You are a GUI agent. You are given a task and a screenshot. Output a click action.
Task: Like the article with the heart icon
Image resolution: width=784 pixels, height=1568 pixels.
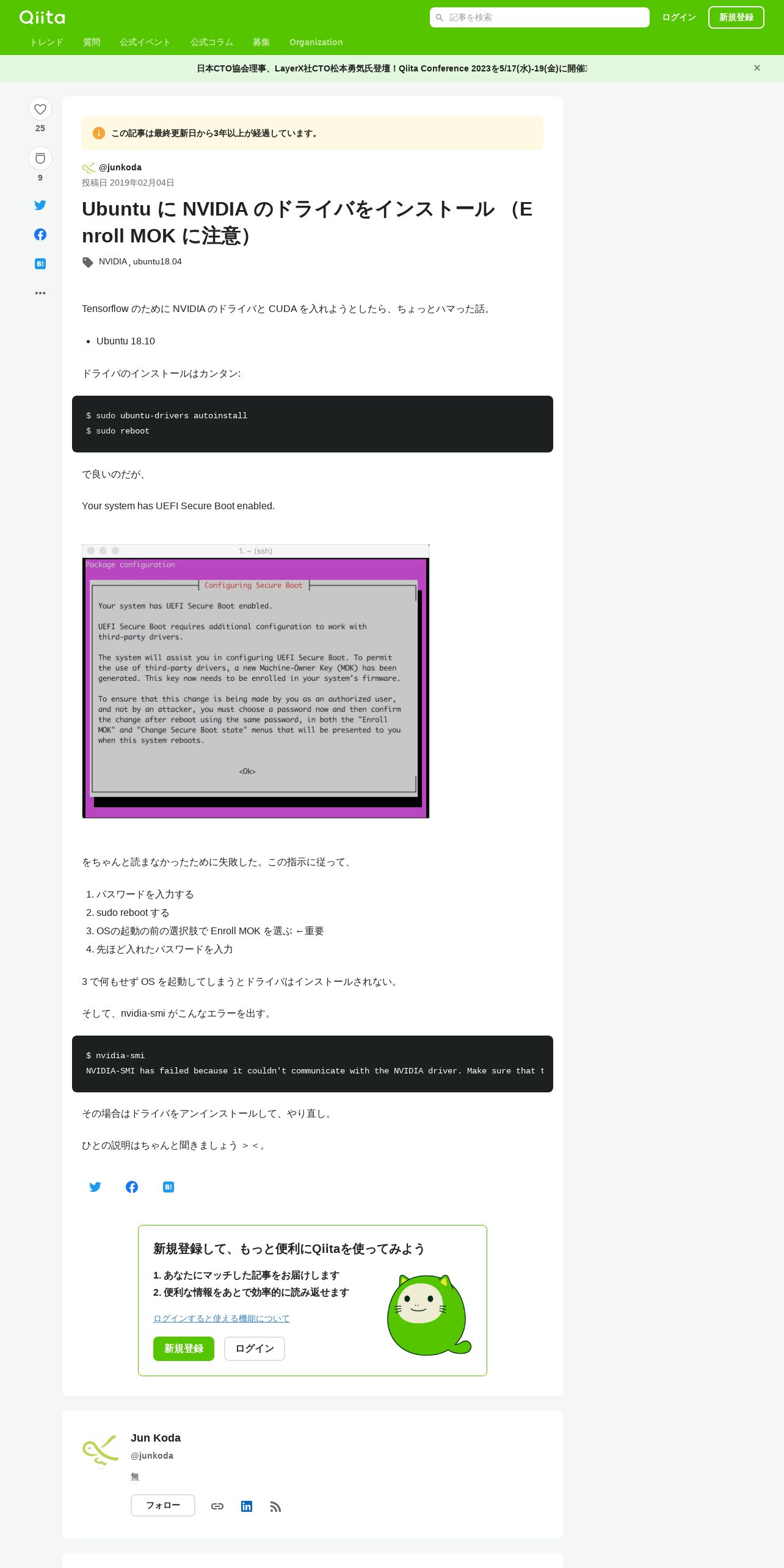[x=40, y=109]
